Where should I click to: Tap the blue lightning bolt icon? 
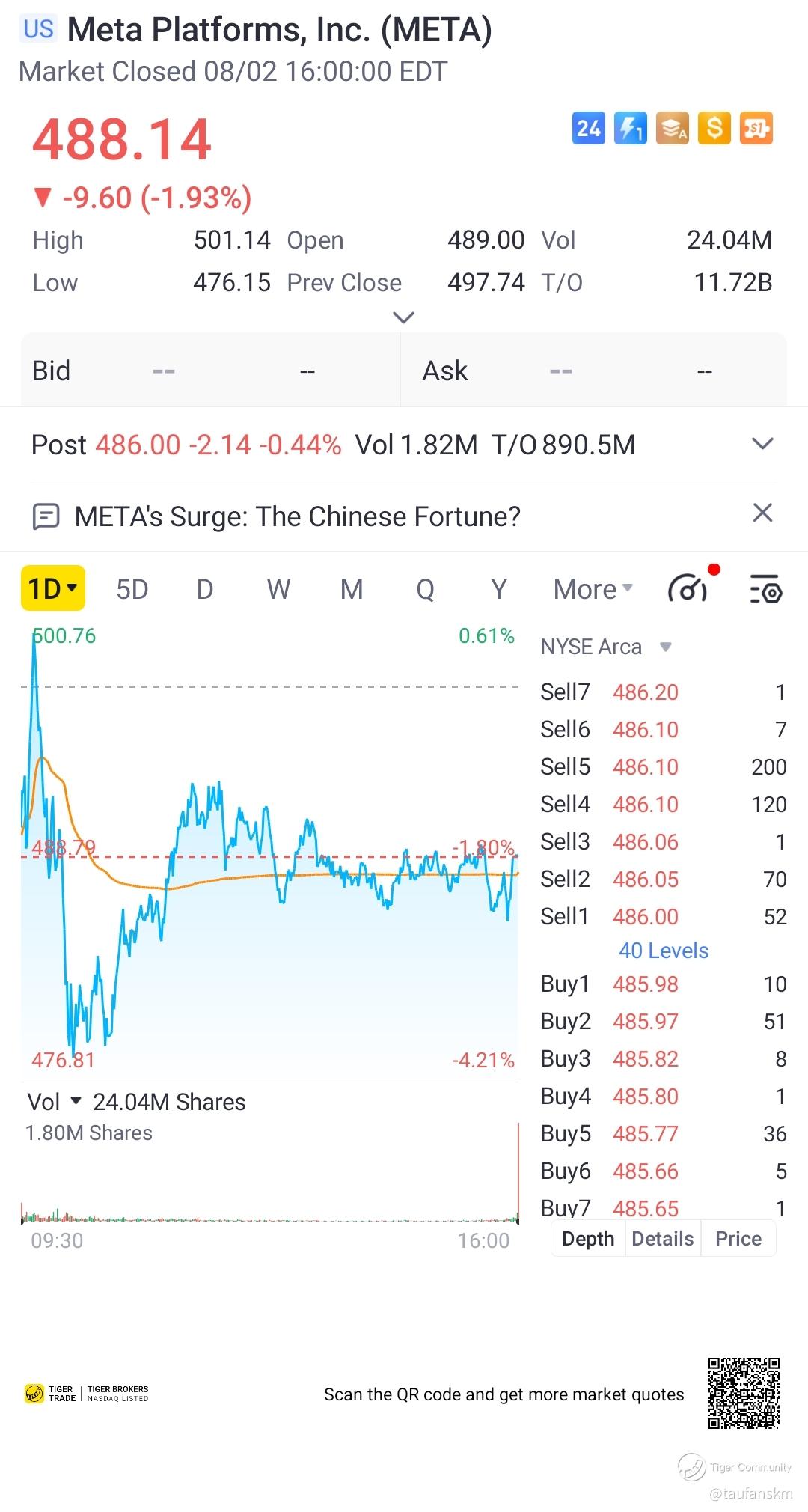click(x=630, y=129)
